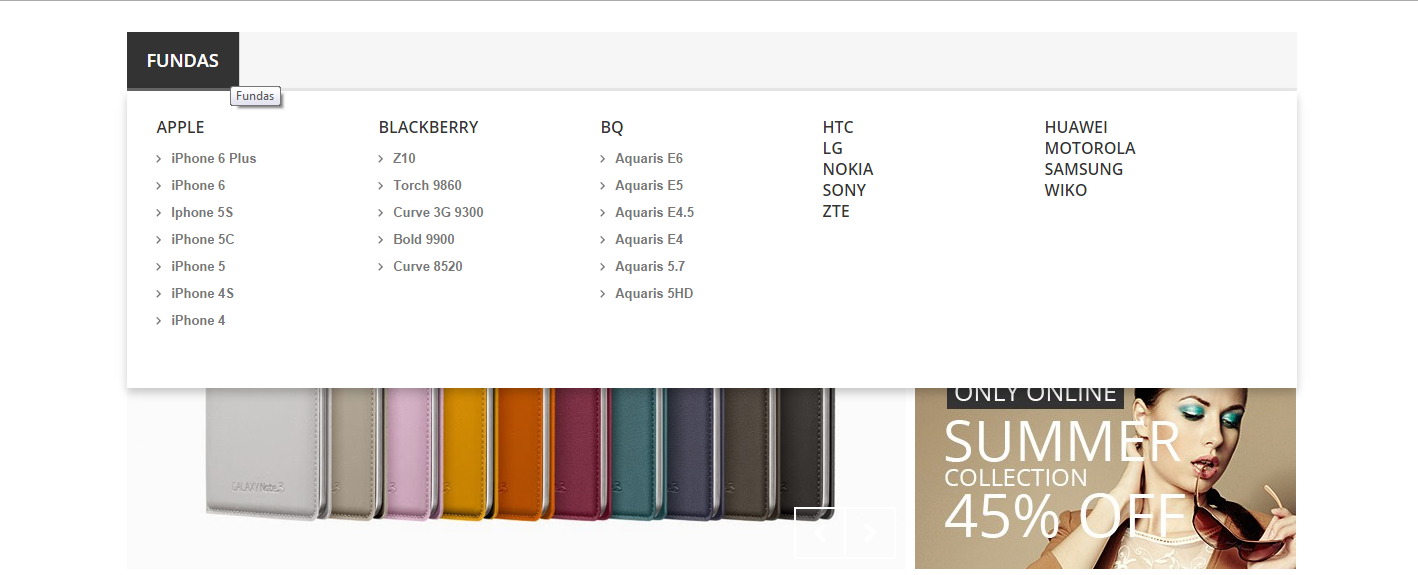Click the slider previous arrow
1418x575 pixels.
[820, 532]
